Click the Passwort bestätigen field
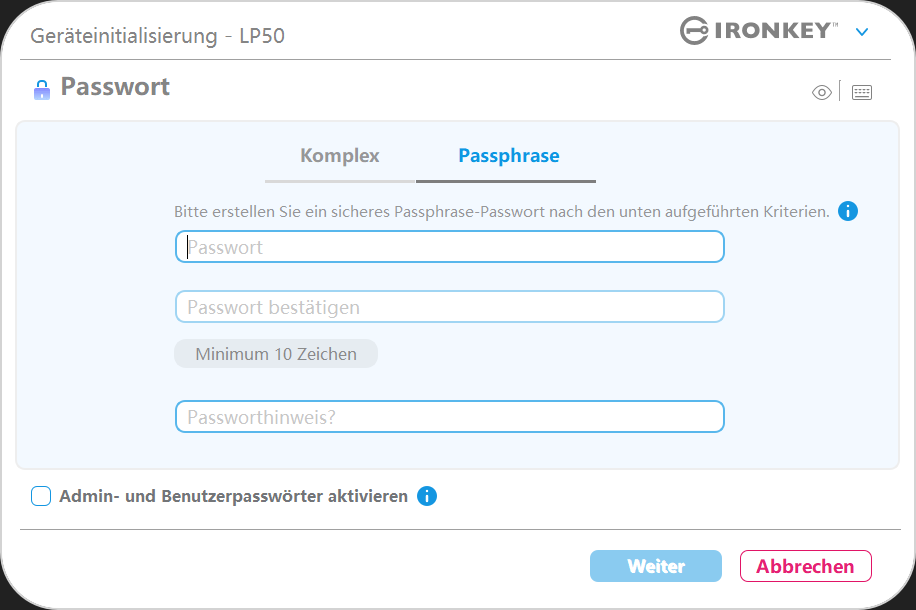This screenshot has width=916, height=610. [450, 307]
